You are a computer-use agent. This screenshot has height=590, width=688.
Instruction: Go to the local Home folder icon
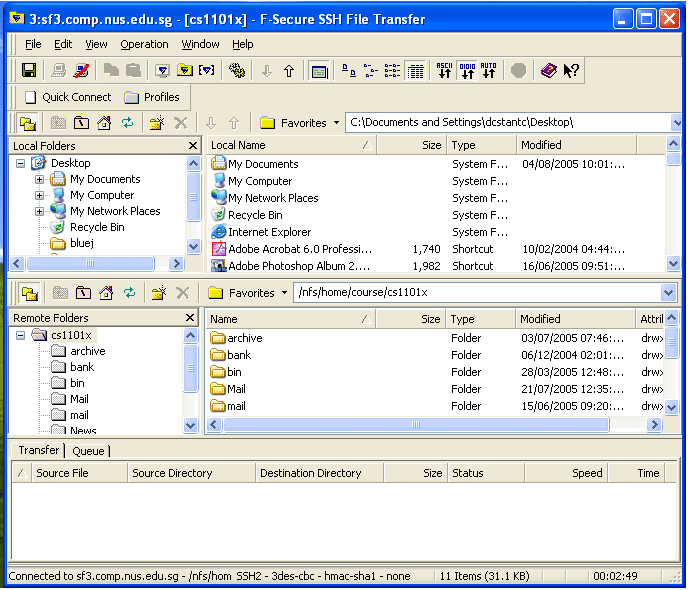(104, 123)
